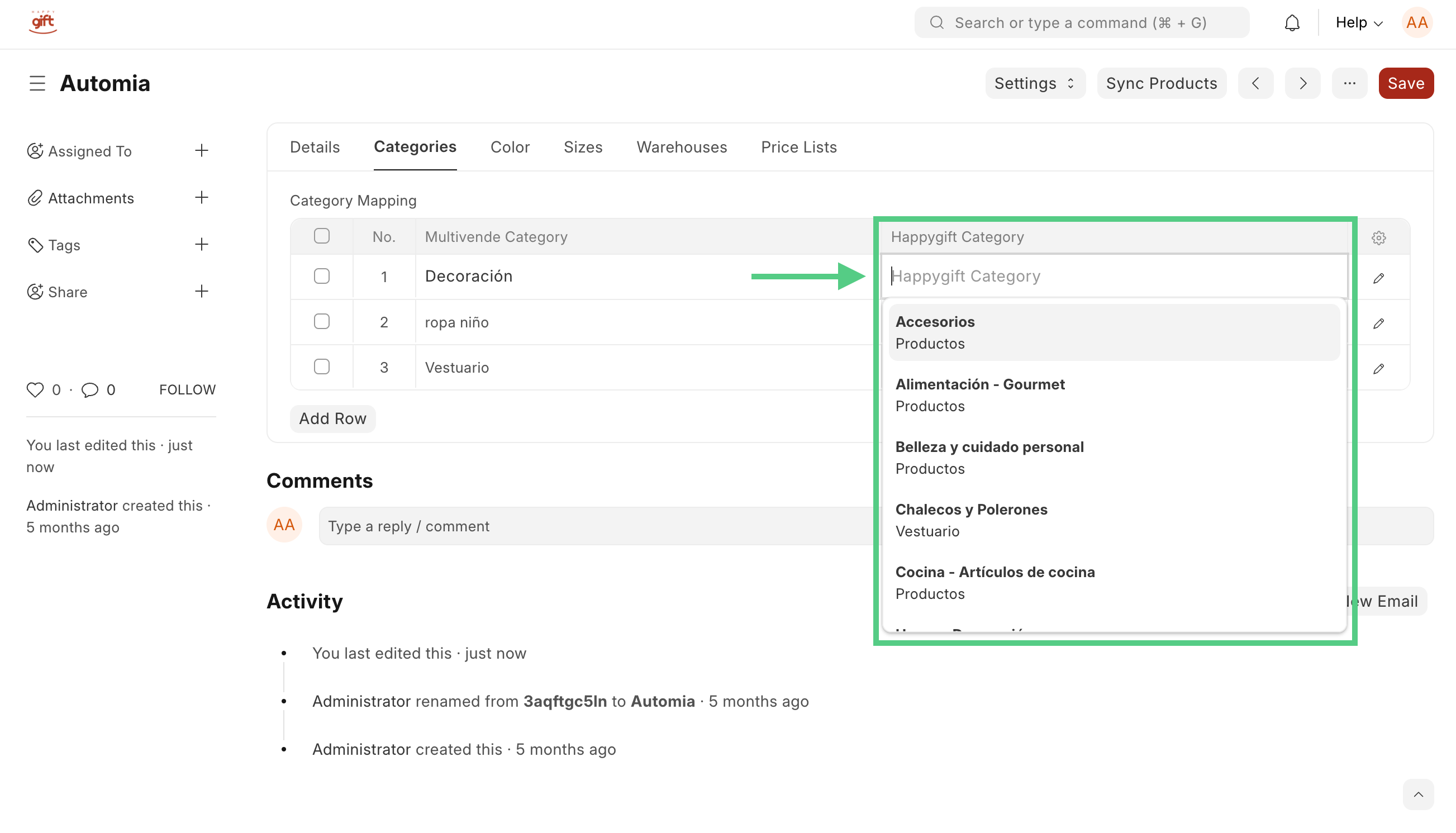
Task: Add a share with plus icon
Action: click(x=201, y=292)
